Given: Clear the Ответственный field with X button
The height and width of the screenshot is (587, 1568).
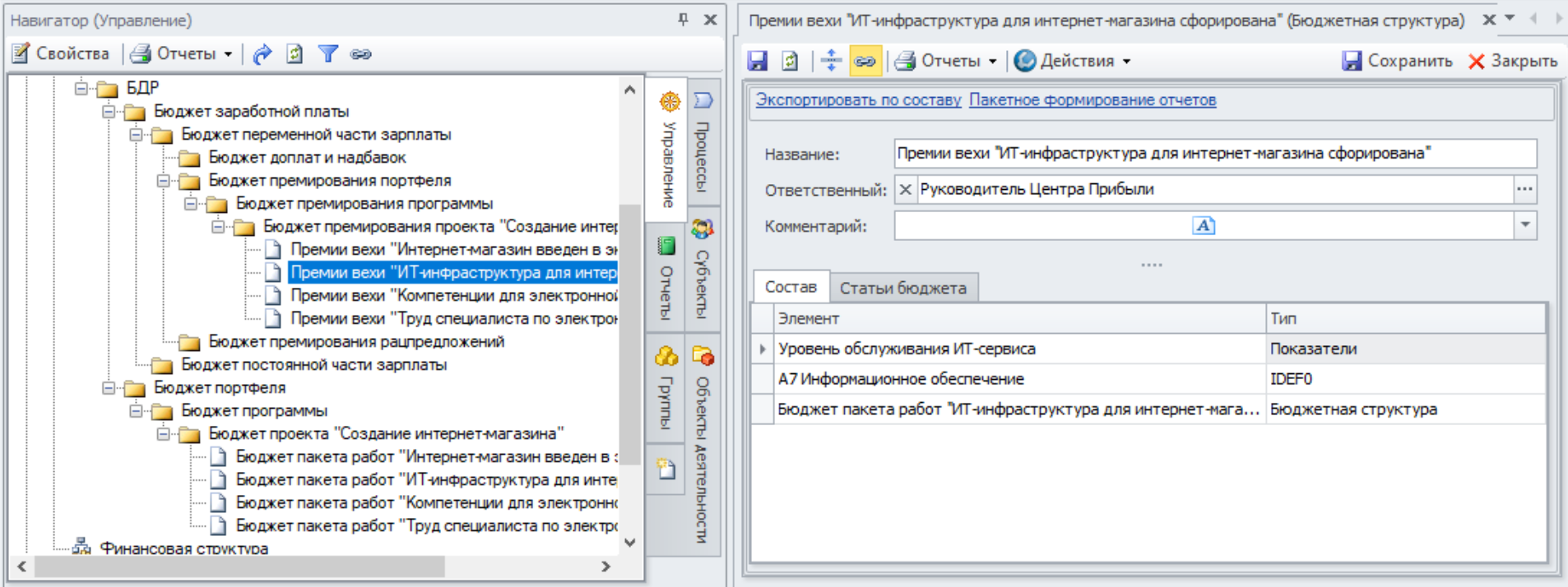Looking at the screenshot, I should coord(905,190).
